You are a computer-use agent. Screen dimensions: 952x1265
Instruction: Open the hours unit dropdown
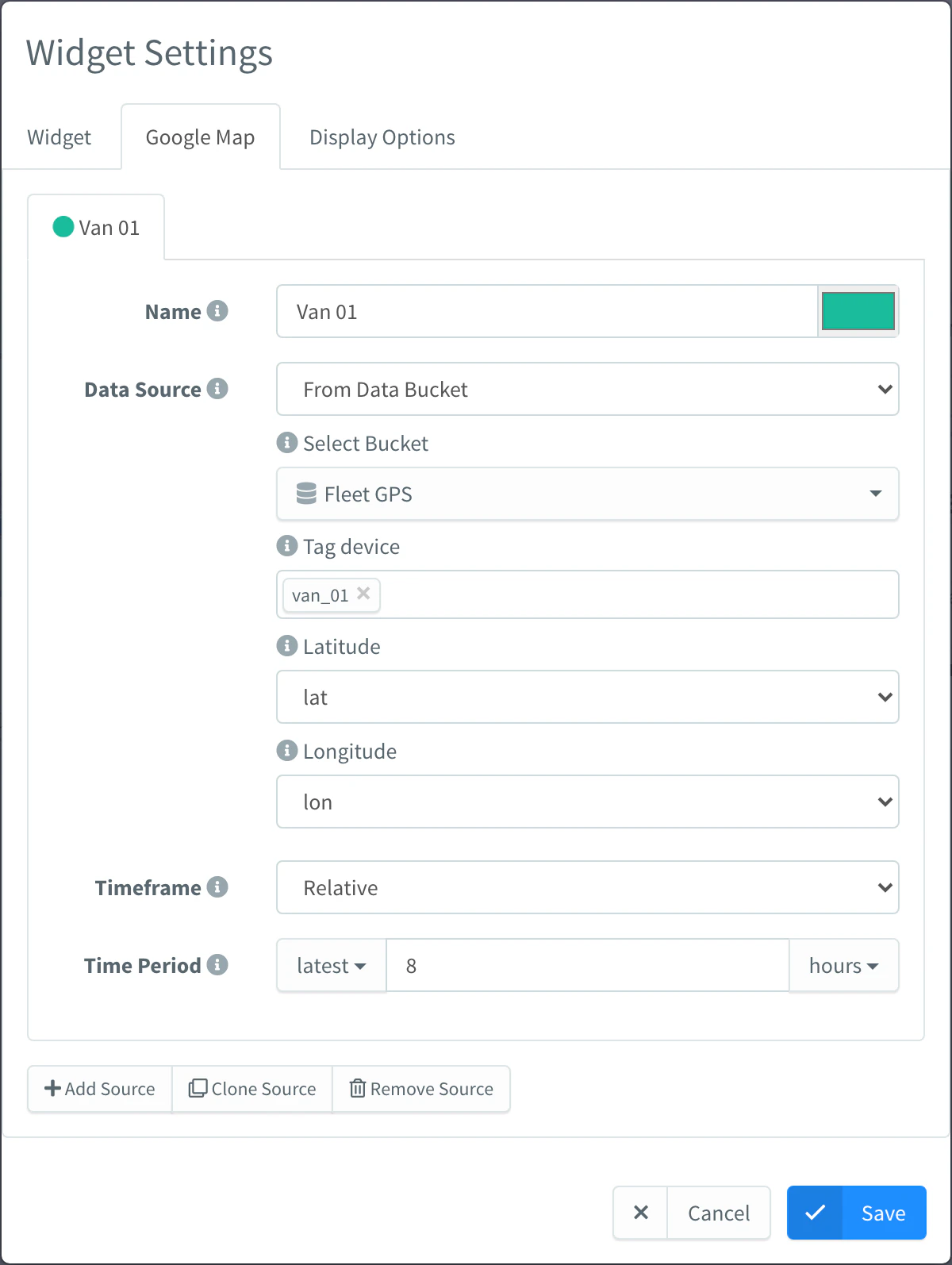[844, 965]
